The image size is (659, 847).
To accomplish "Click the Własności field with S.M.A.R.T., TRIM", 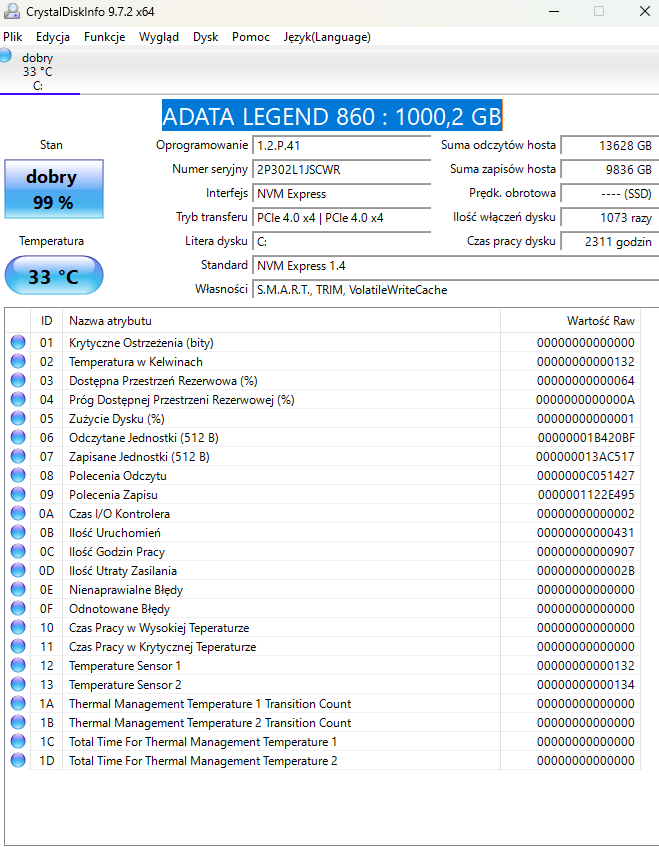I will [x=455, y=290].
